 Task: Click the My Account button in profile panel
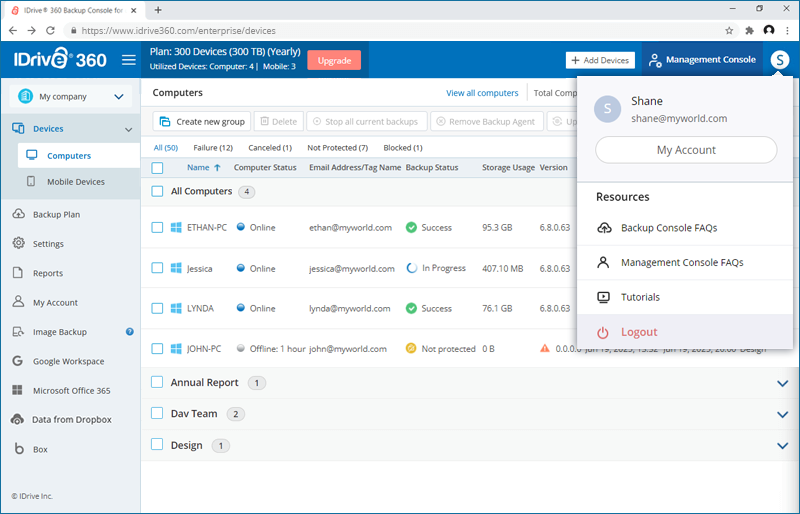686,150
